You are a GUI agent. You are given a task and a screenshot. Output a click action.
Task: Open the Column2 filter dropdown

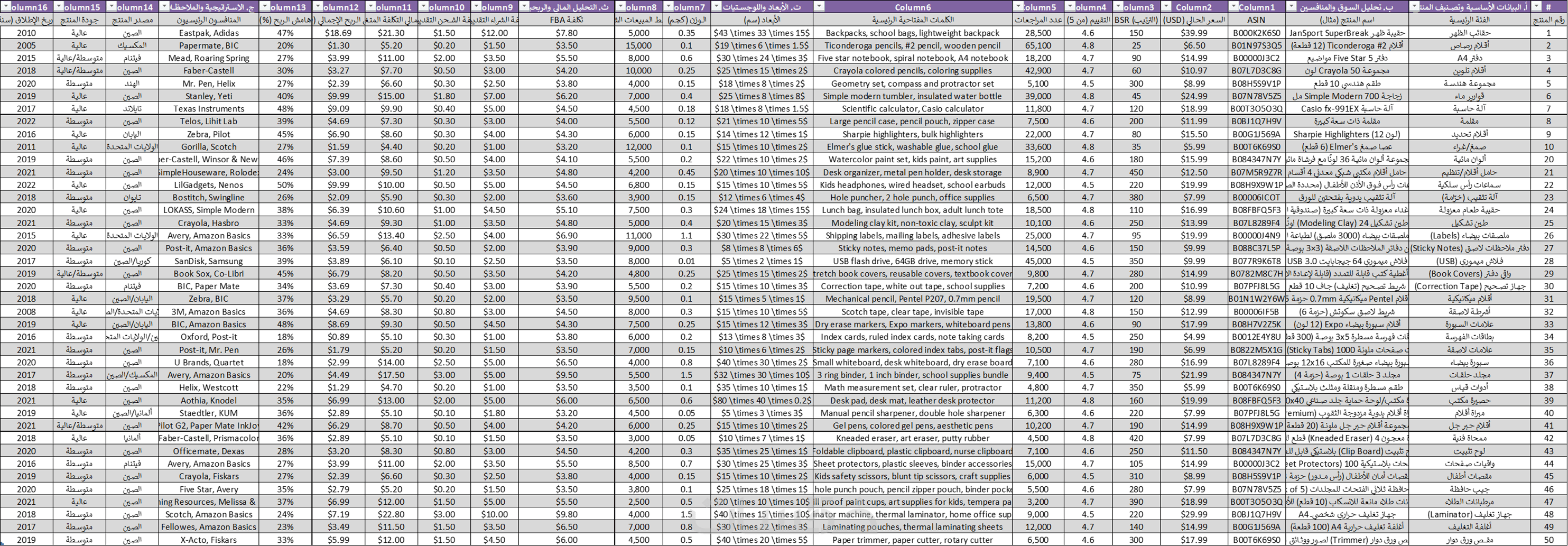click(1166, 7)
